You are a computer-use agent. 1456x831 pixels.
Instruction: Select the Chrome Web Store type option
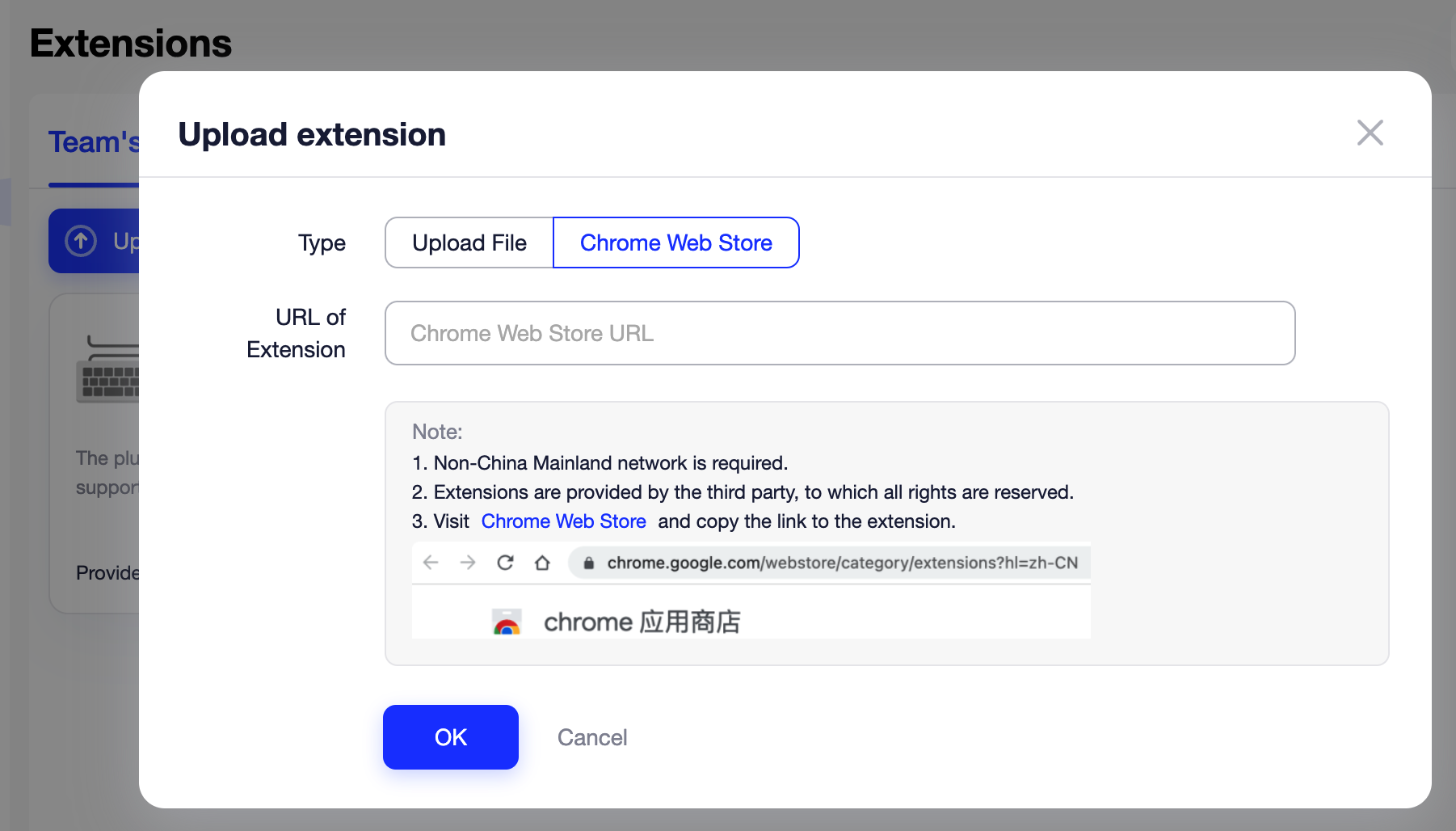(675, 243)
